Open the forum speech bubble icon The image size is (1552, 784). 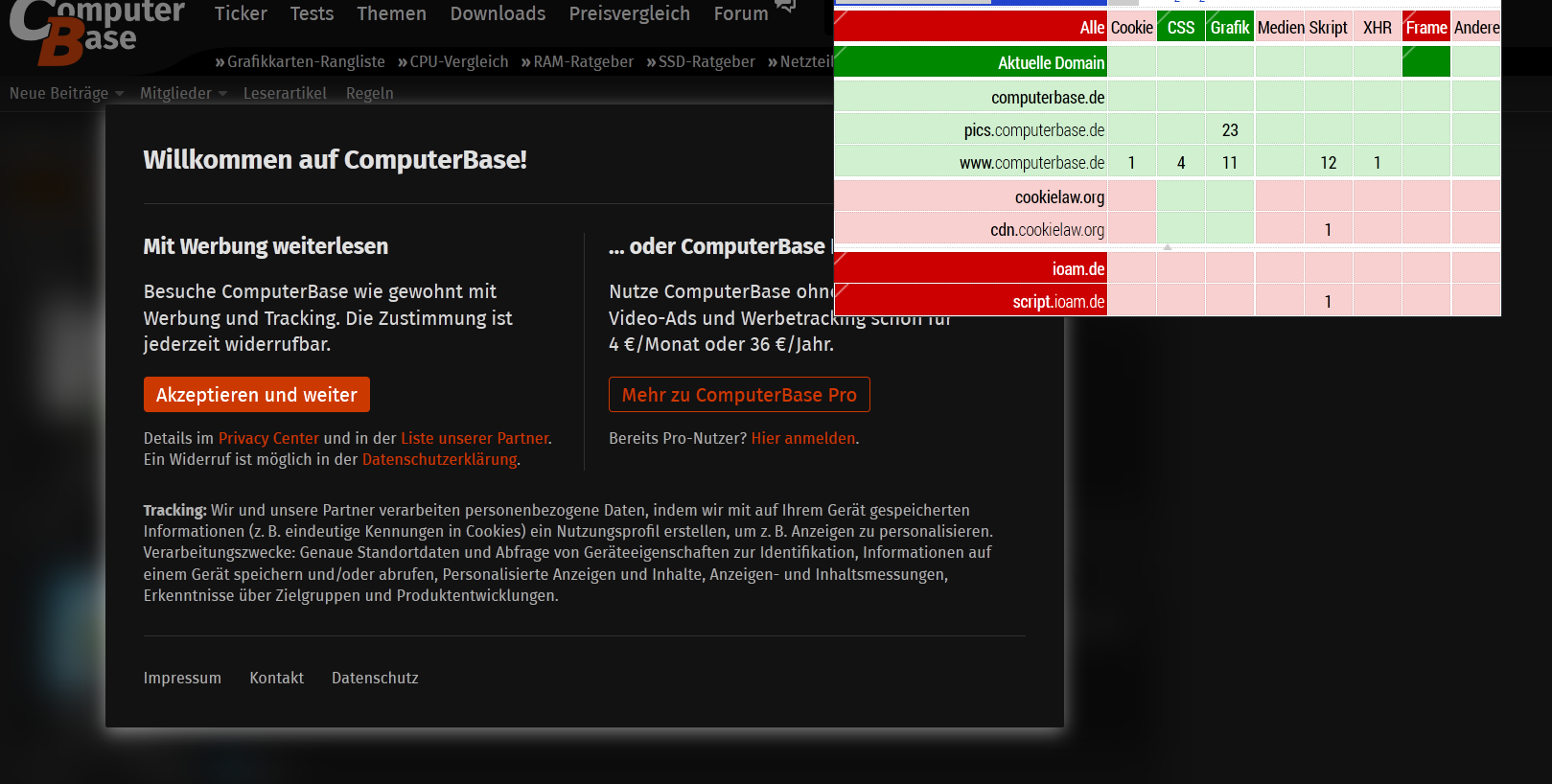coord(785,6)
